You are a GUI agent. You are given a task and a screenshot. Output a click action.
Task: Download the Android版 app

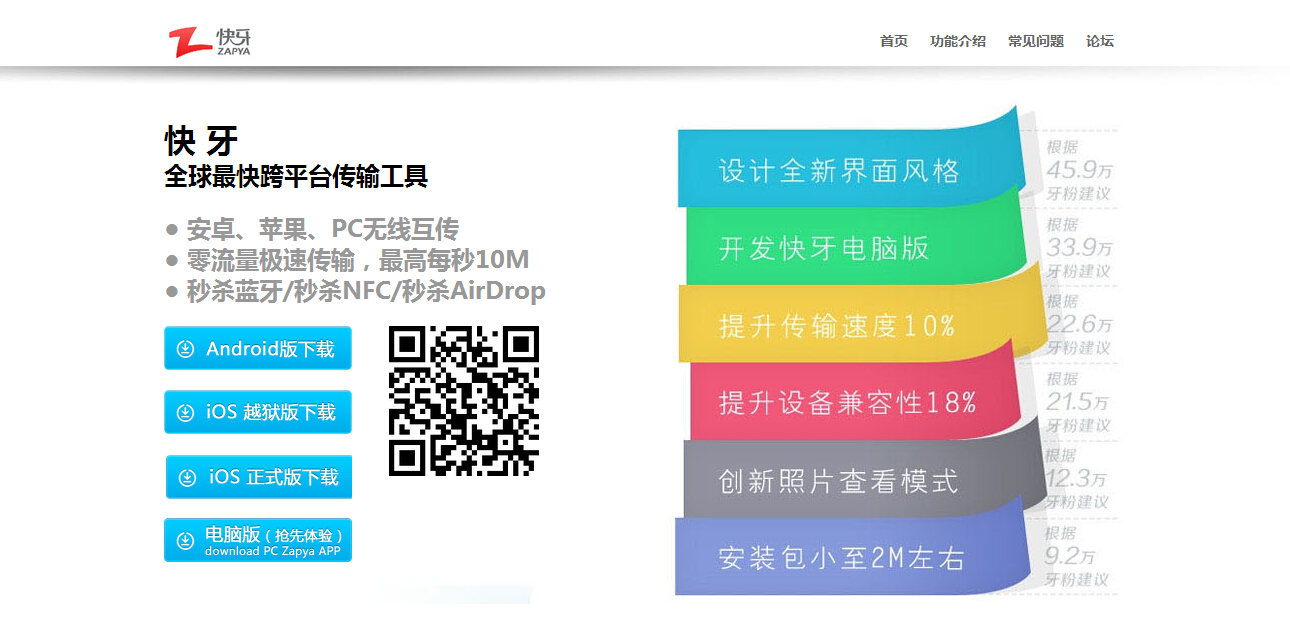(x=258, y=348)
